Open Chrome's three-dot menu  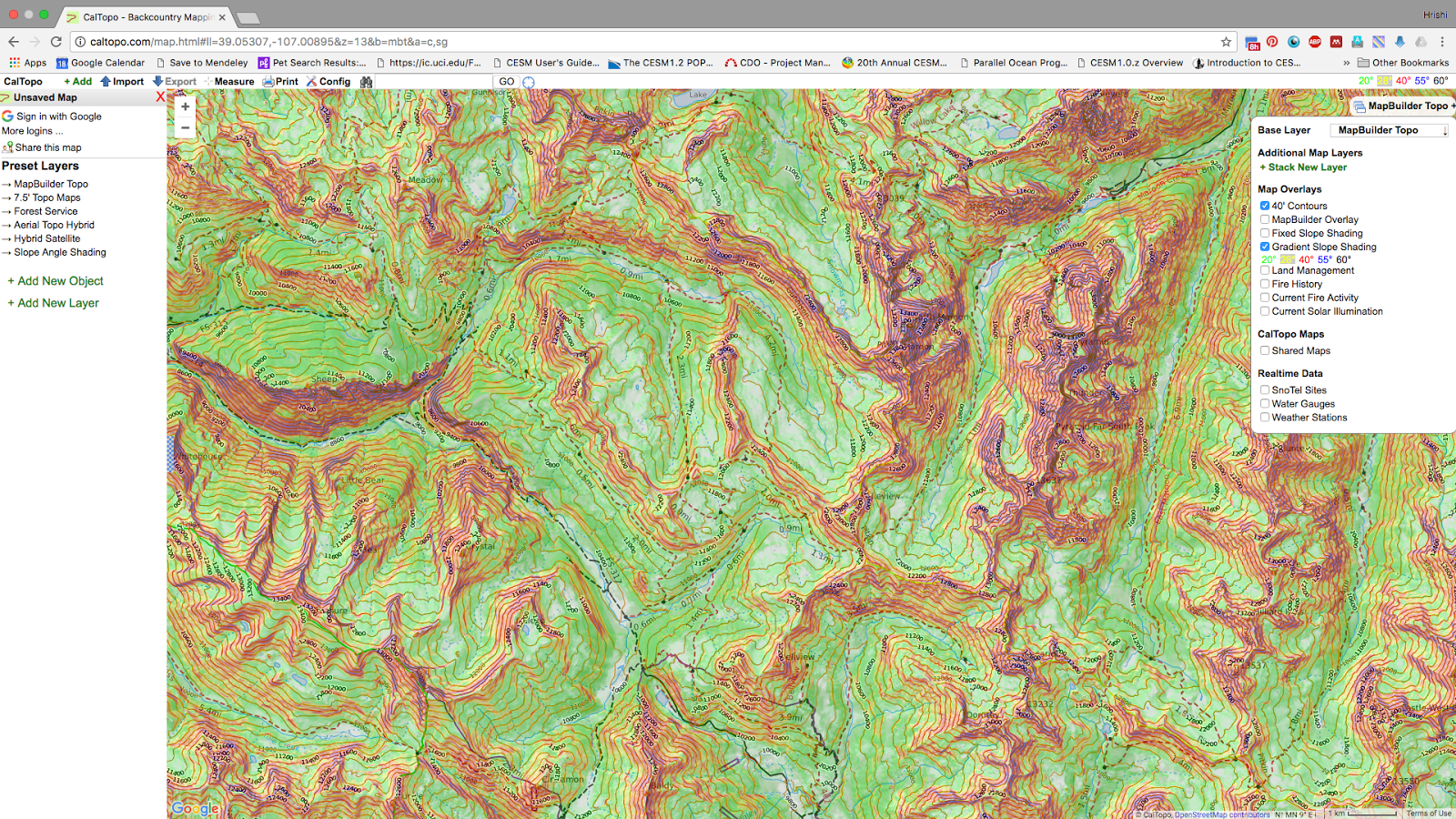click(1442, 42)
